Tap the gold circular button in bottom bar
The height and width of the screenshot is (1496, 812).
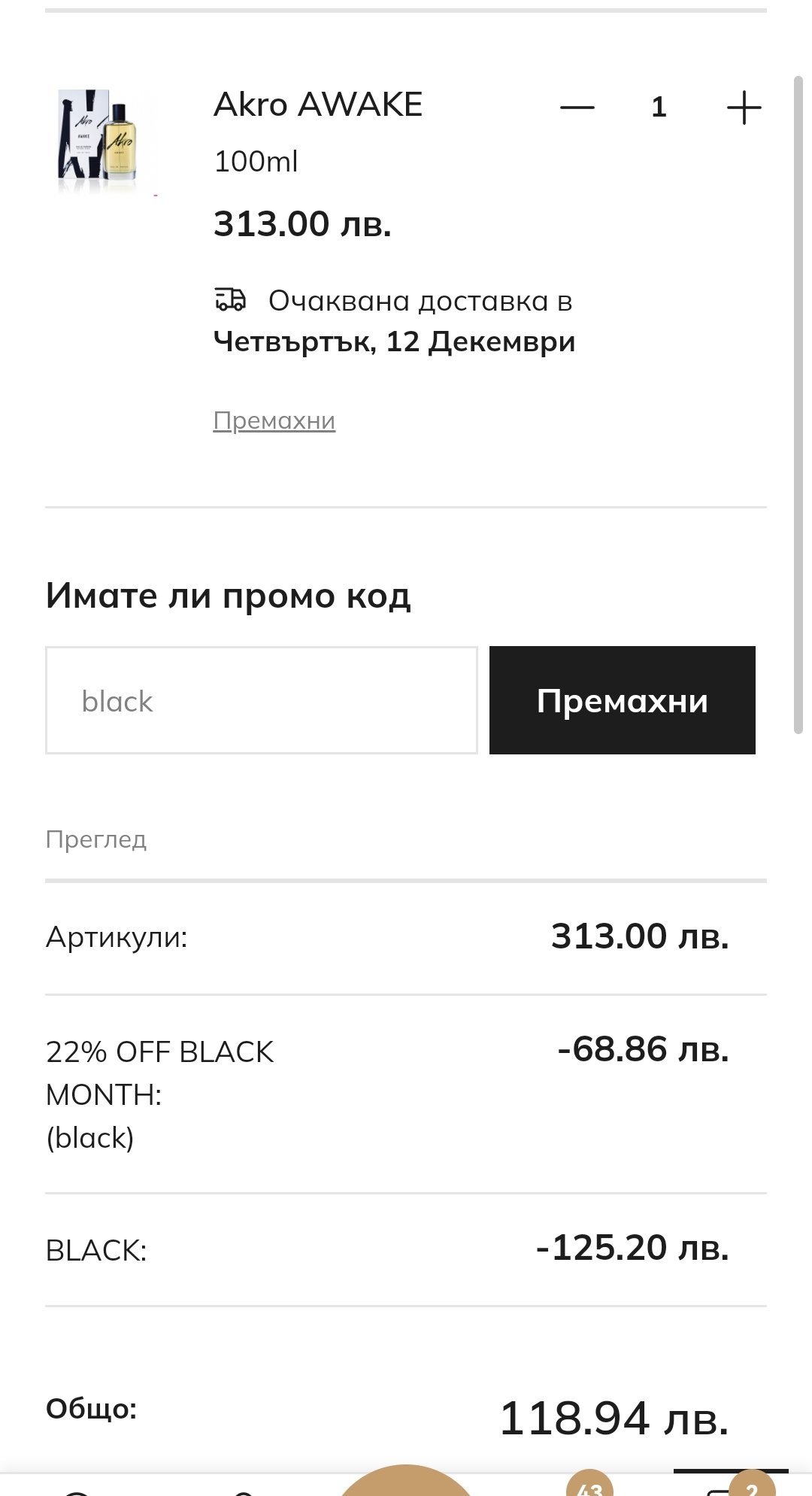(406, 1483)
